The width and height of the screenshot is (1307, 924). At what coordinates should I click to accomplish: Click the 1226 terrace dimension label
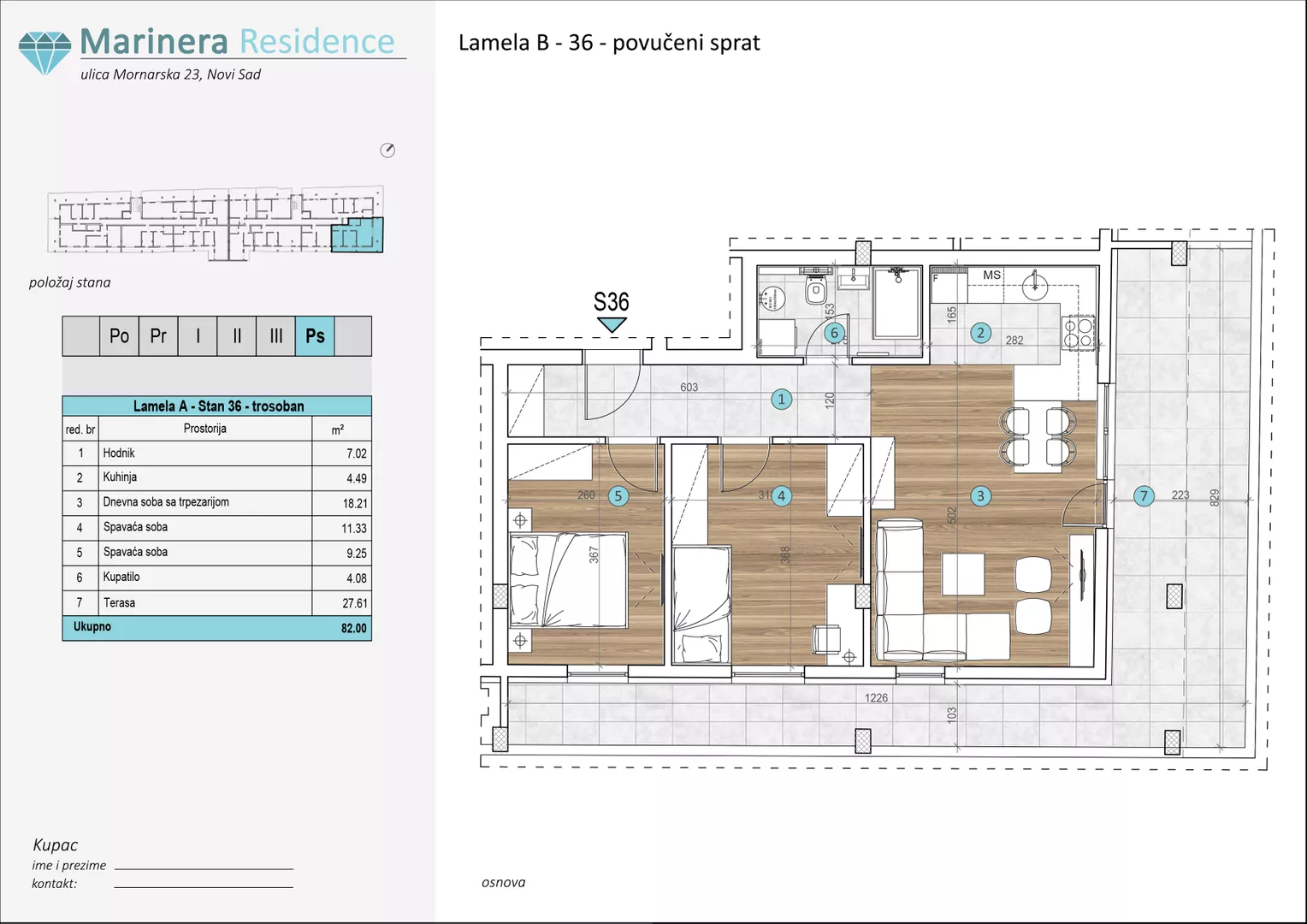876,698
